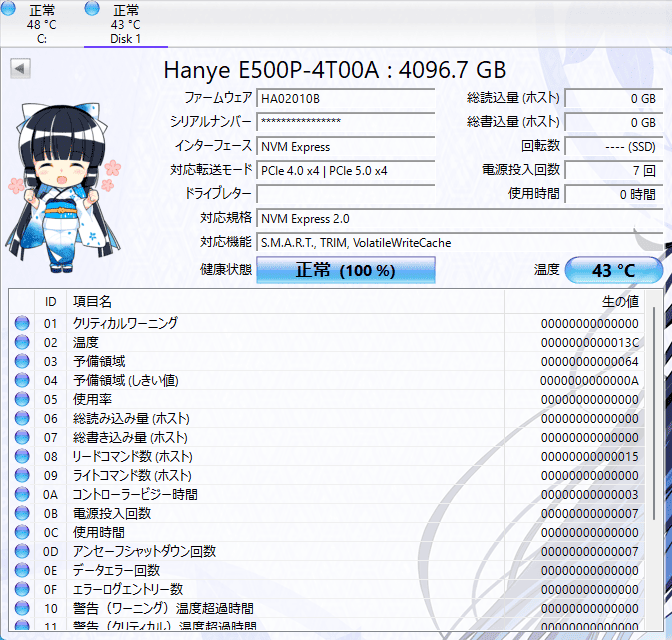The height and width of the screenshot is (640, 672).
Task: Click the 対応転送モード PCIe 4.0 x4 field
Action: coord(345,170)
